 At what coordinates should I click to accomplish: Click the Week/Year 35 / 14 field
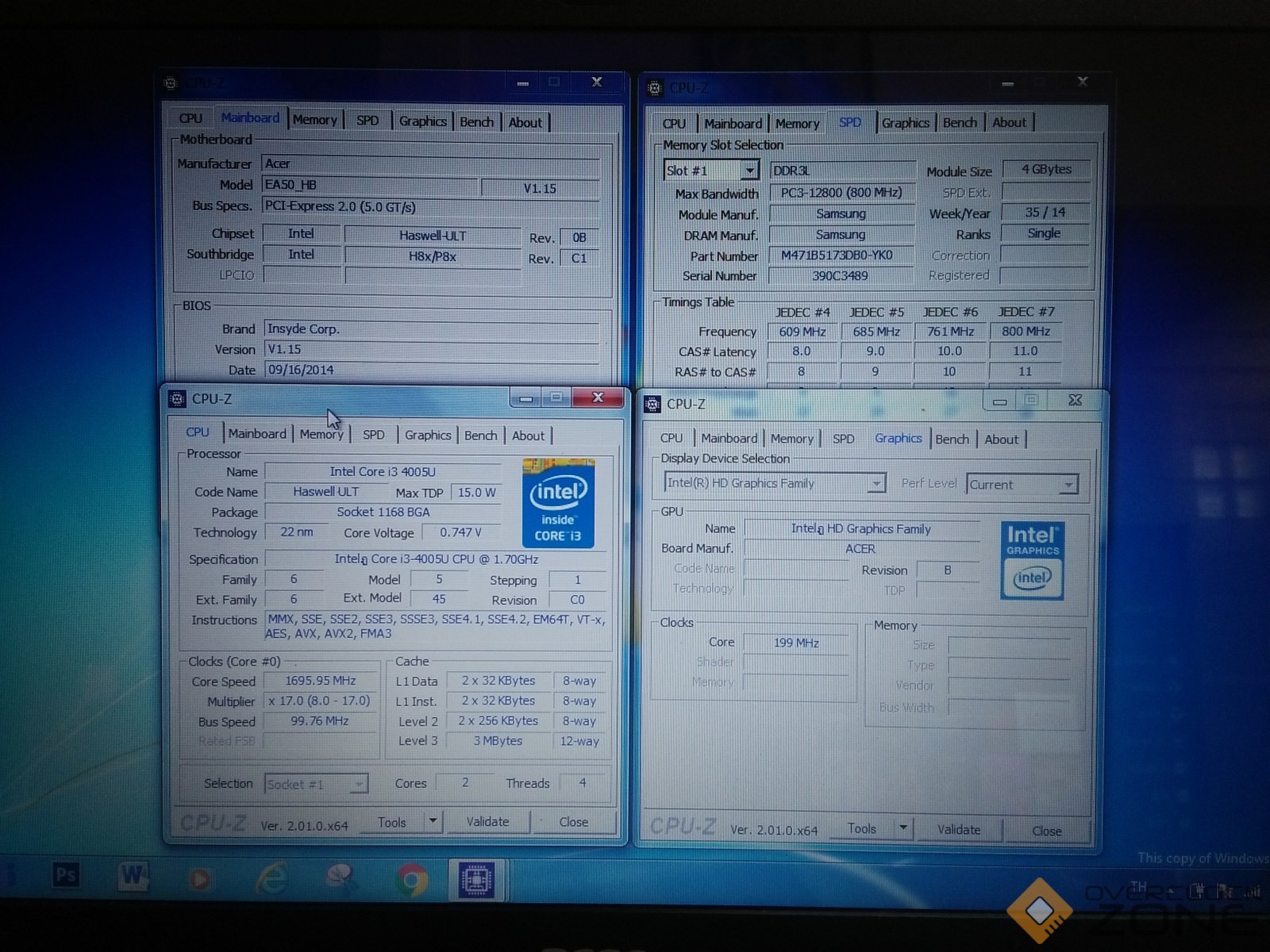[1045, 213]
